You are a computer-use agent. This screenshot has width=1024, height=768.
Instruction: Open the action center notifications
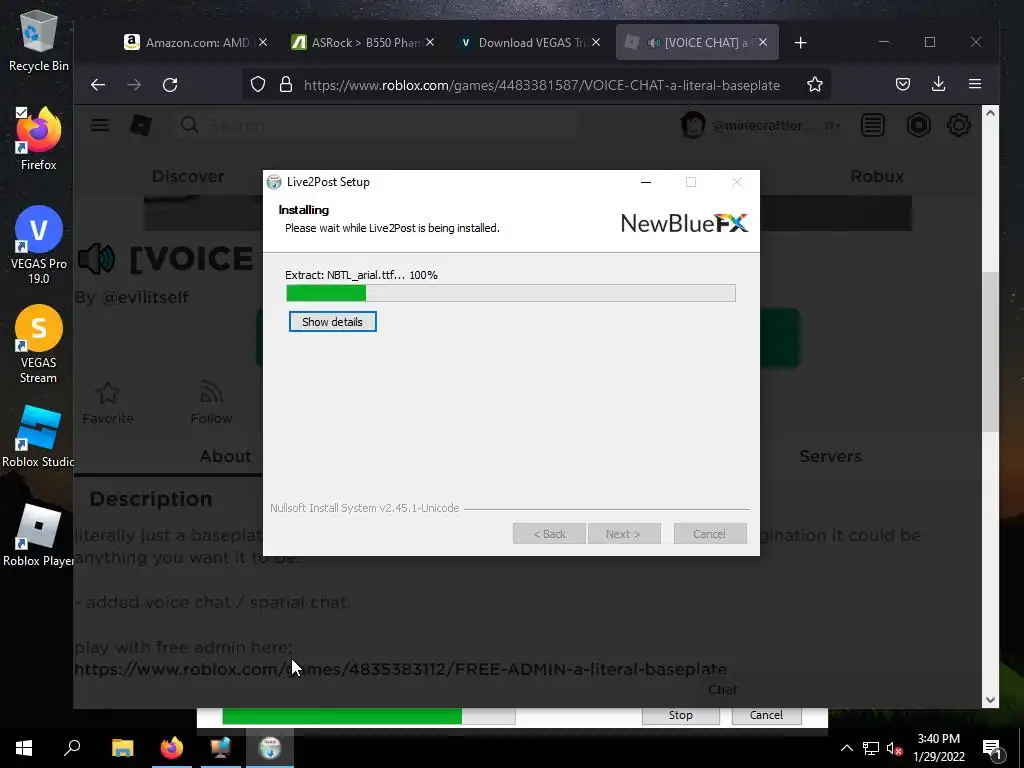click(993, 748)
